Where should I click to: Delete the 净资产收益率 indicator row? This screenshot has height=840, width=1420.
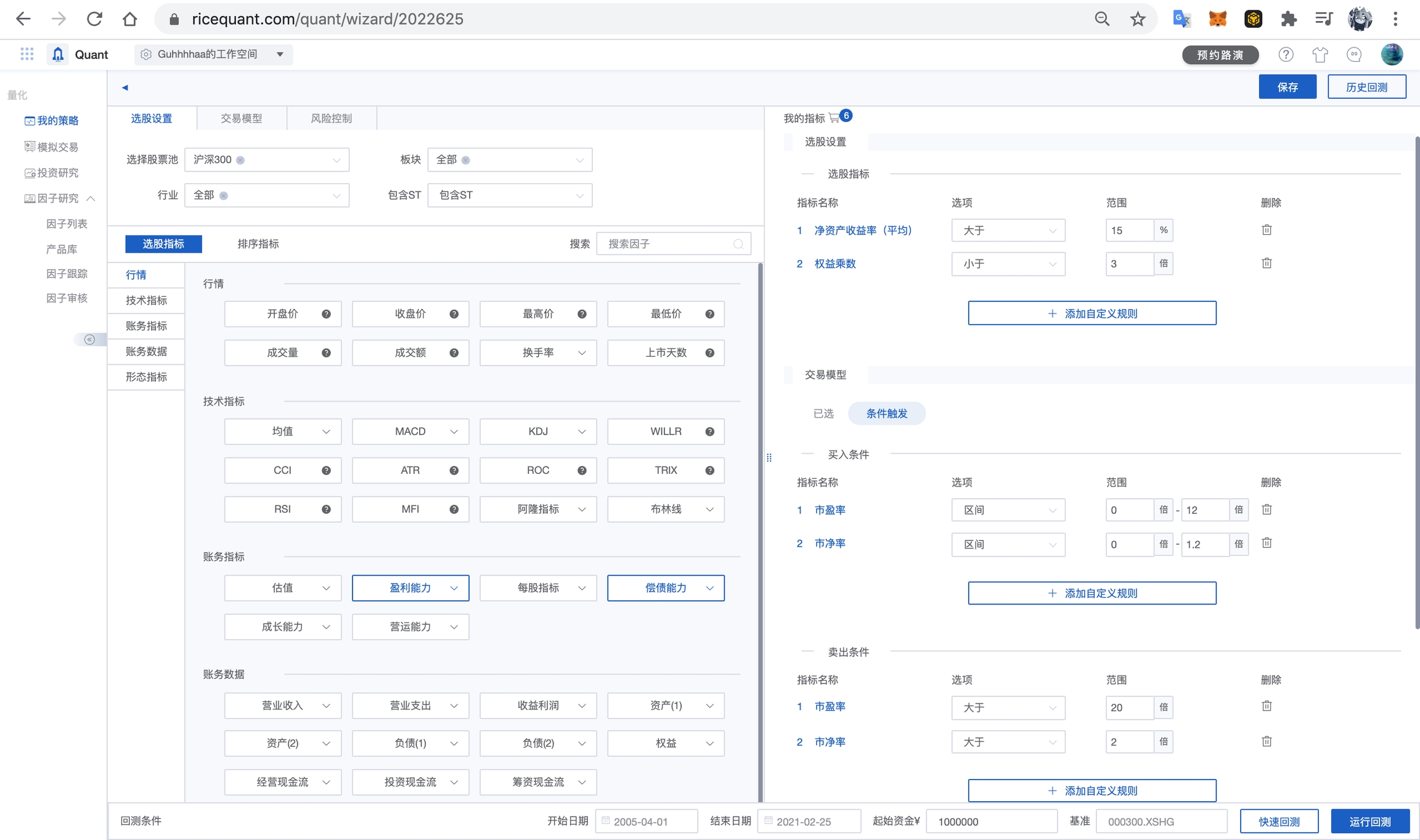pos(1267,230)
